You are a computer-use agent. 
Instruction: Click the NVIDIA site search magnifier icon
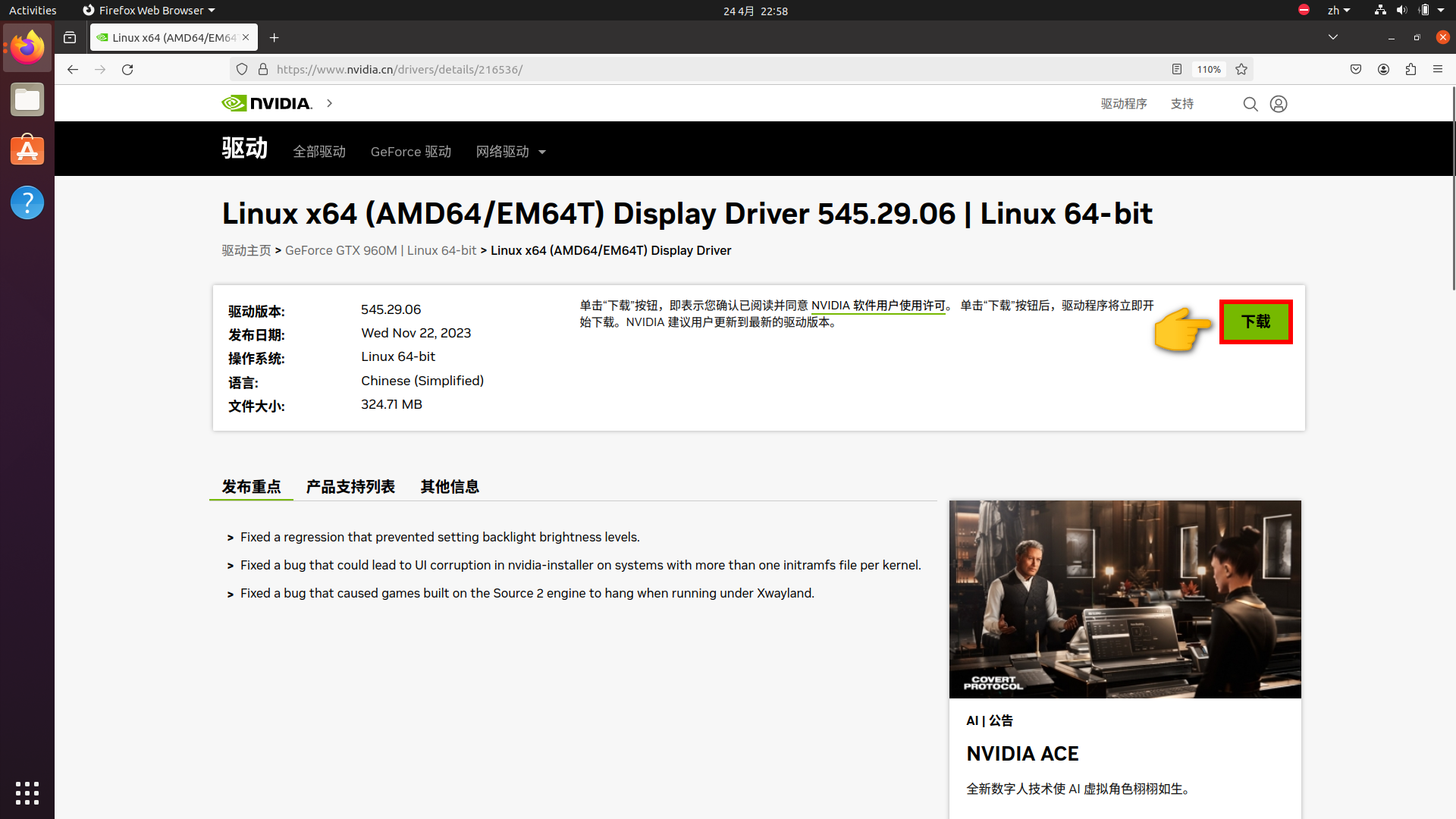(x=1250, y=104)
